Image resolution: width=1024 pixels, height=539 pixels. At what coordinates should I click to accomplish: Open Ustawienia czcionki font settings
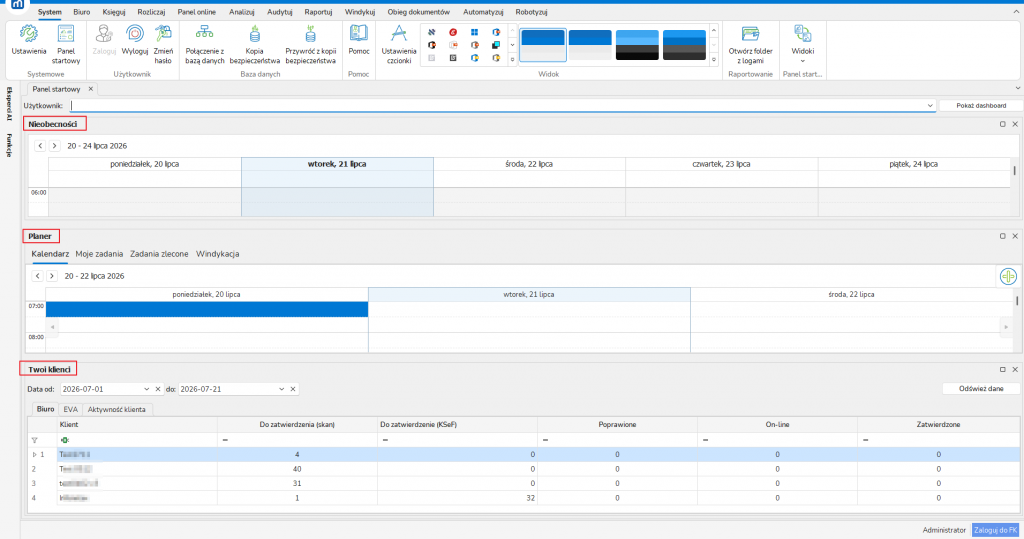point(398,44)
